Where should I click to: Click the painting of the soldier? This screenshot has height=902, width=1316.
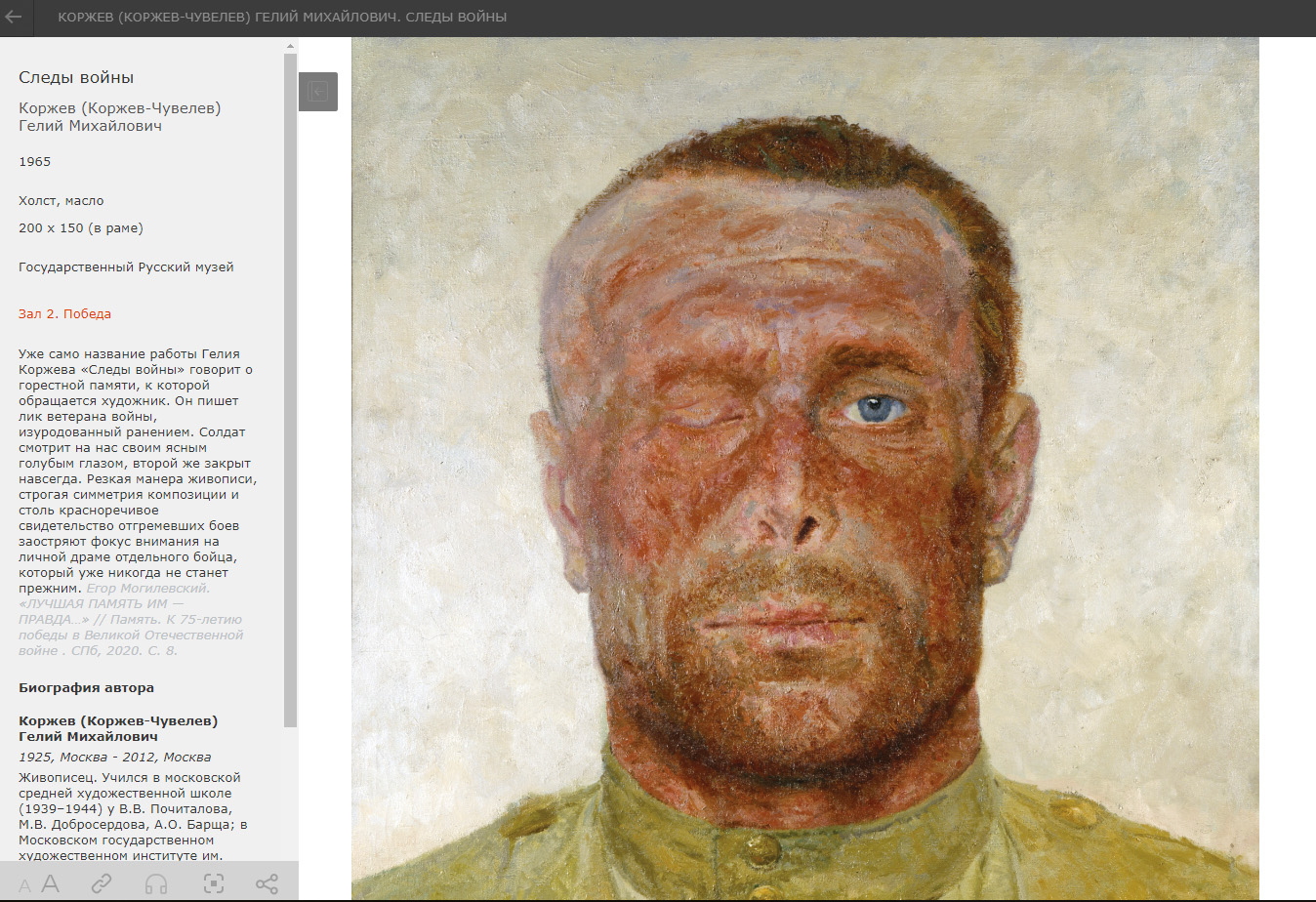tap(804, 469)
